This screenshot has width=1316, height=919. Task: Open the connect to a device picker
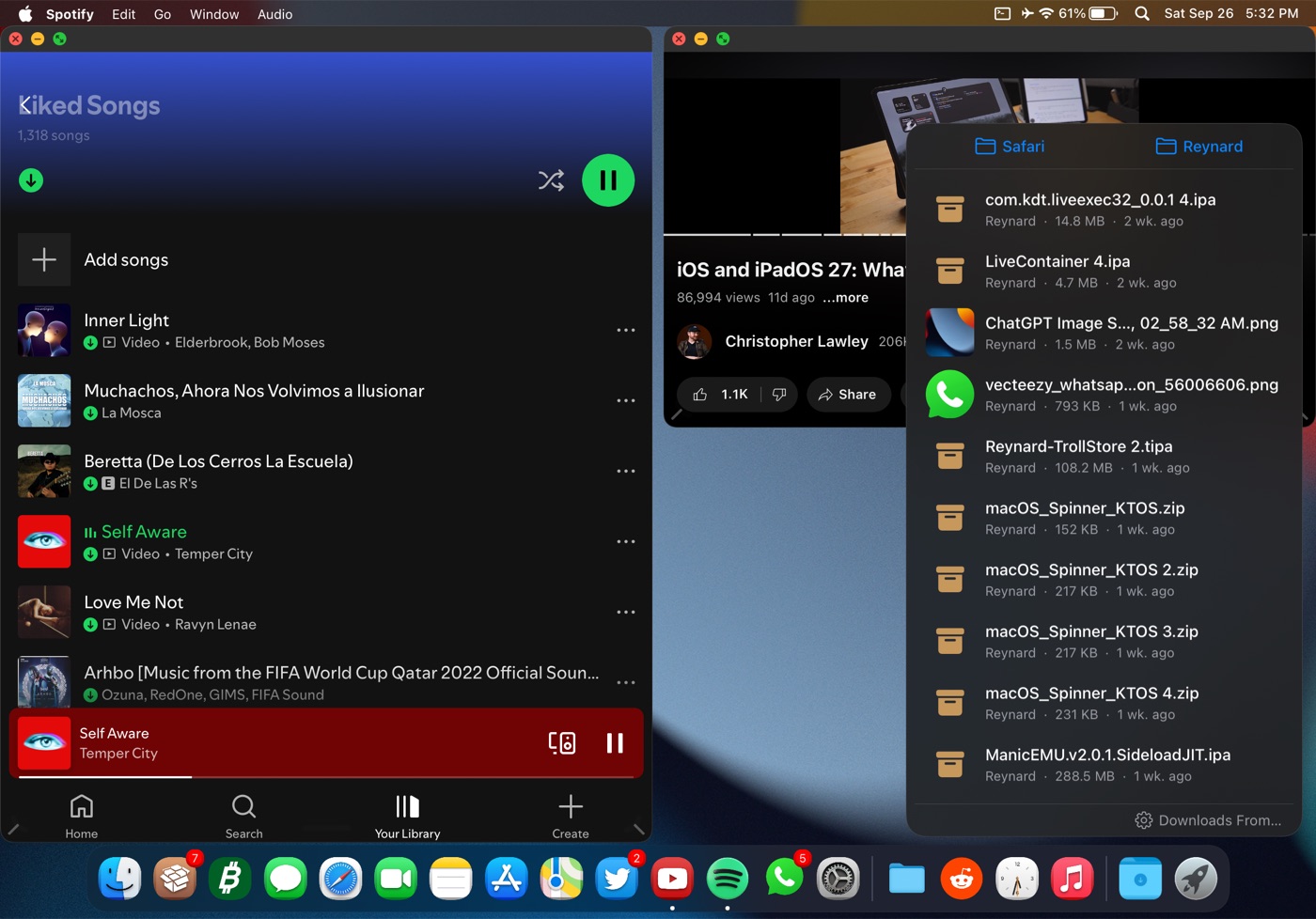[562, 743]
